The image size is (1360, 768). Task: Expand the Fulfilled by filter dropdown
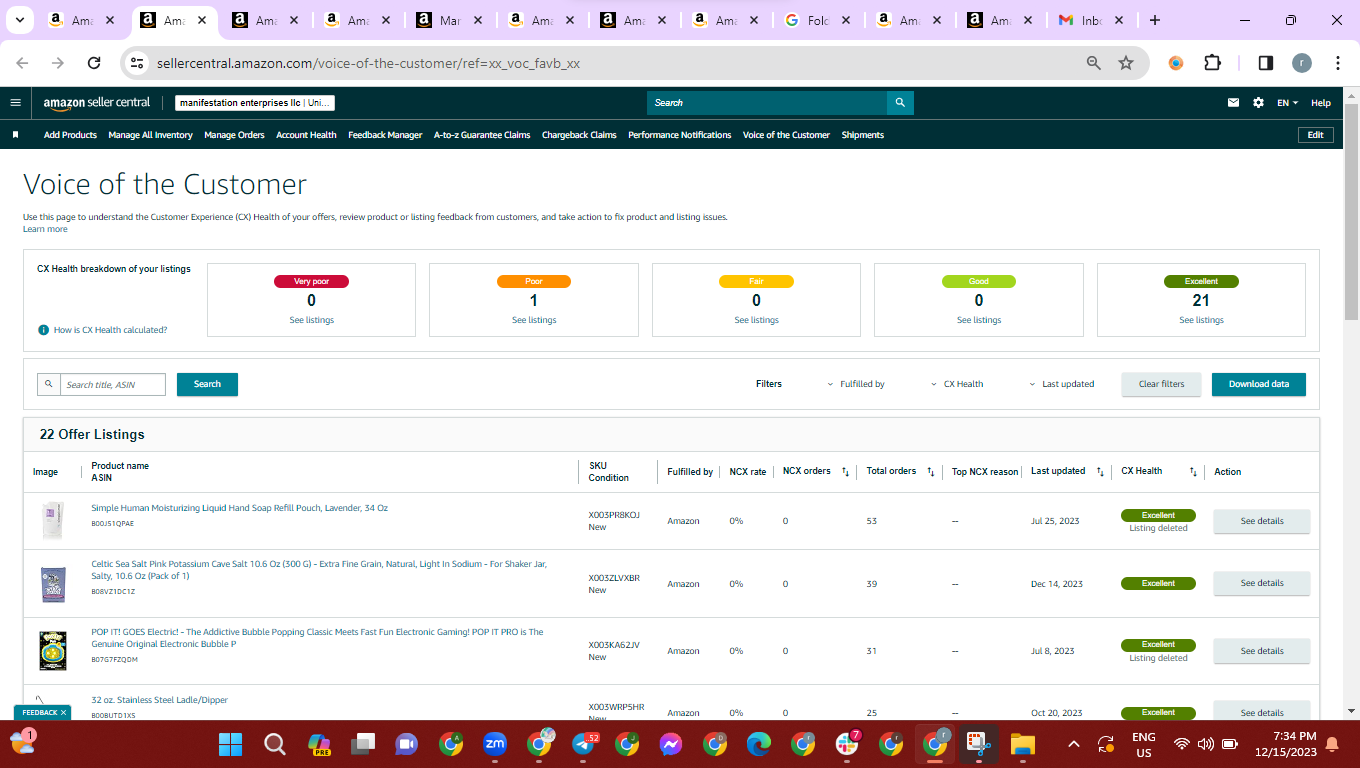click(x=856, y=384)
